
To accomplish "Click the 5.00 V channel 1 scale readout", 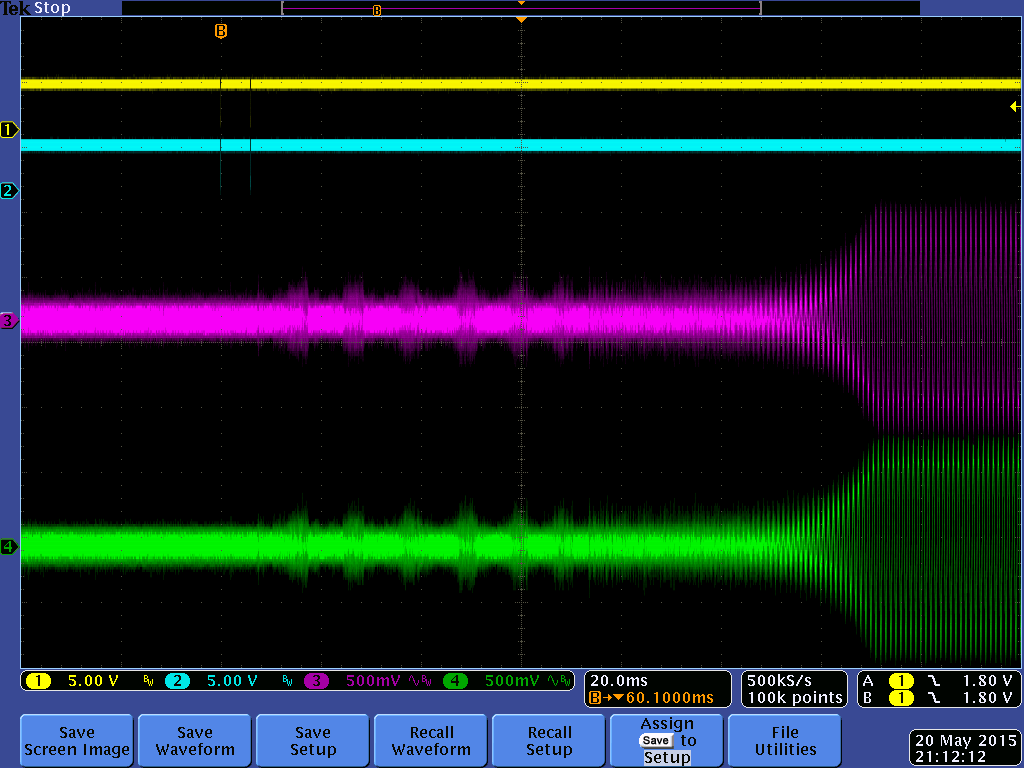I will pos(93,681).
